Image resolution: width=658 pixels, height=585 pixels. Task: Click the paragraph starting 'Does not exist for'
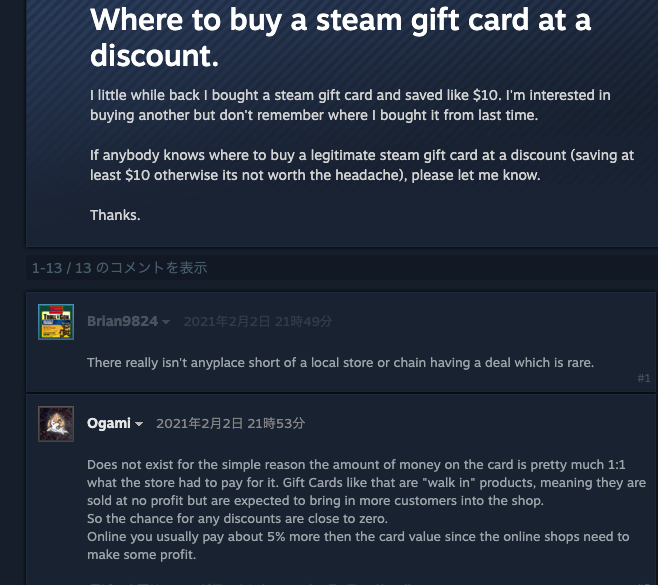(366, 483)
